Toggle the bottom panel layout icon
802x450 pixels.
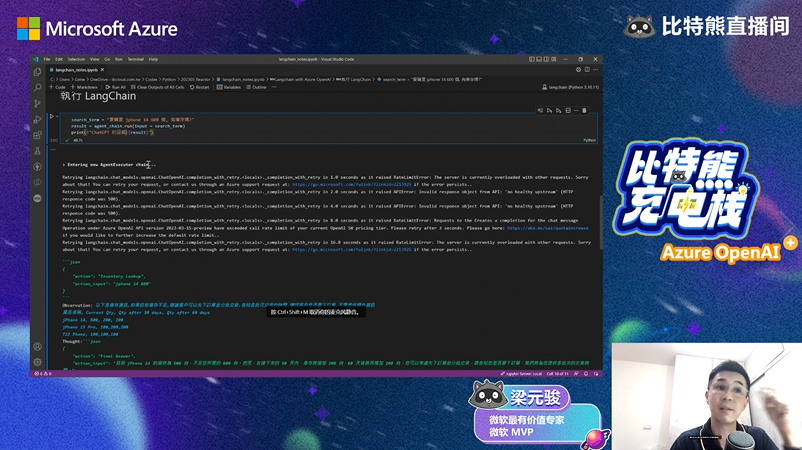tap(539, 59)
